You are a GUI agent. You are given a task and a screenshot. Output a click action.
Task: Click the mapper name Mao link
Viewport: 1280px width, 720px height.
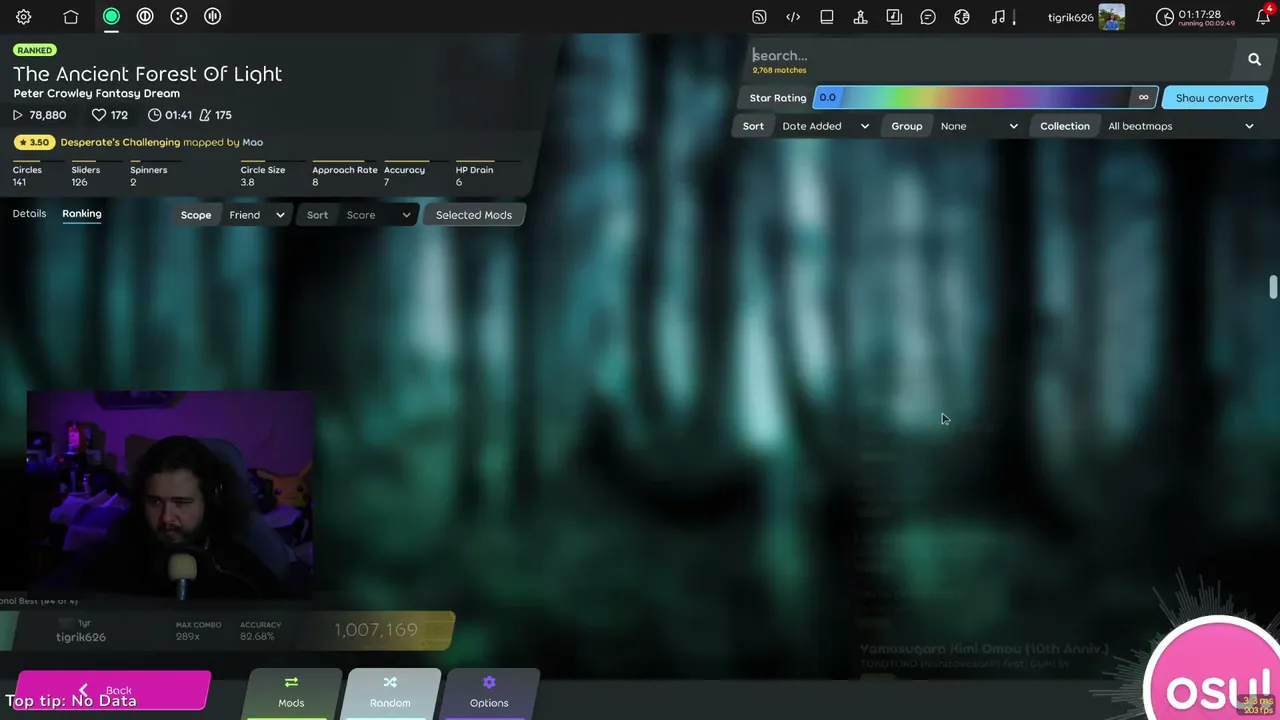(253, 142)
